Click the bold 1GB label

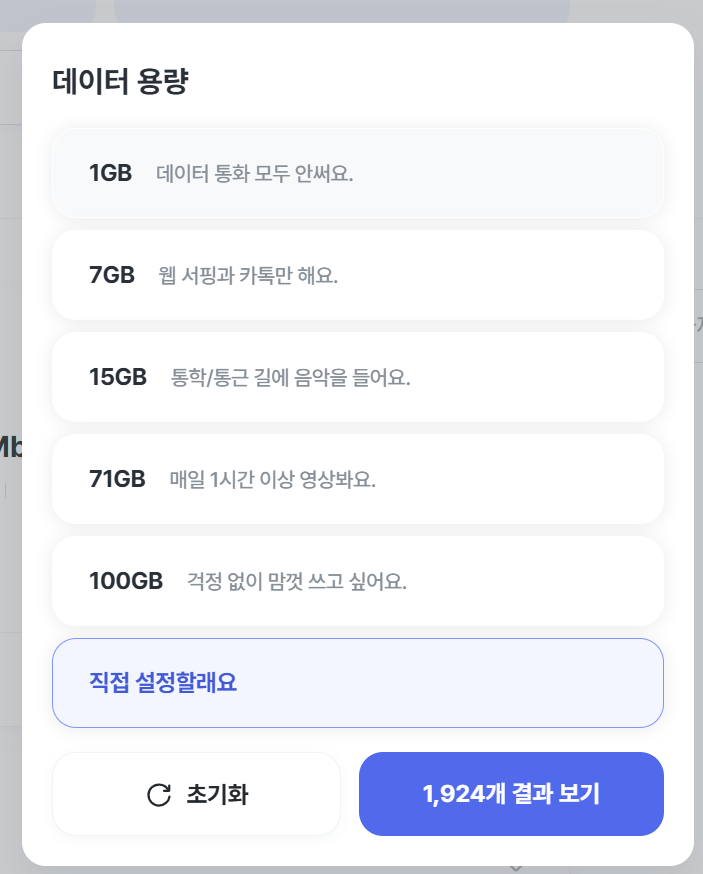coord(112,172)
